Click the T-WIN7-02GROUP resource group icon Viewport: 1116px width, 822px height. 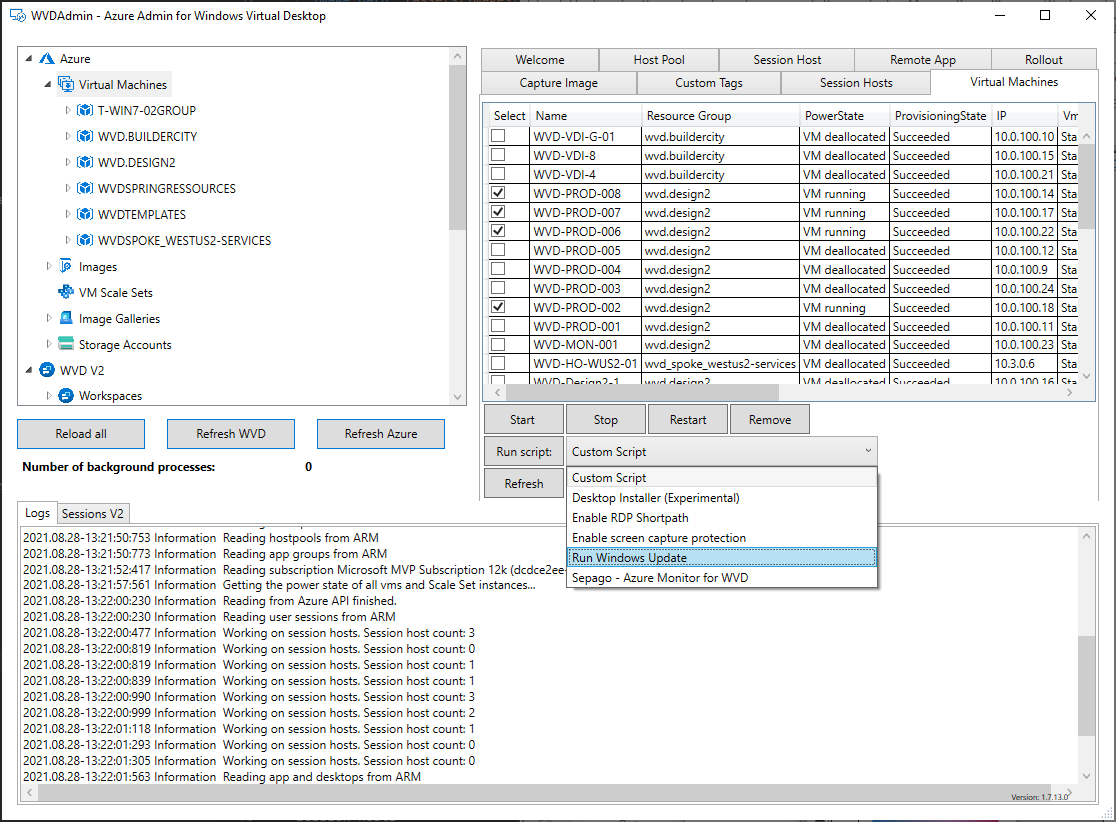click(85, 110)
